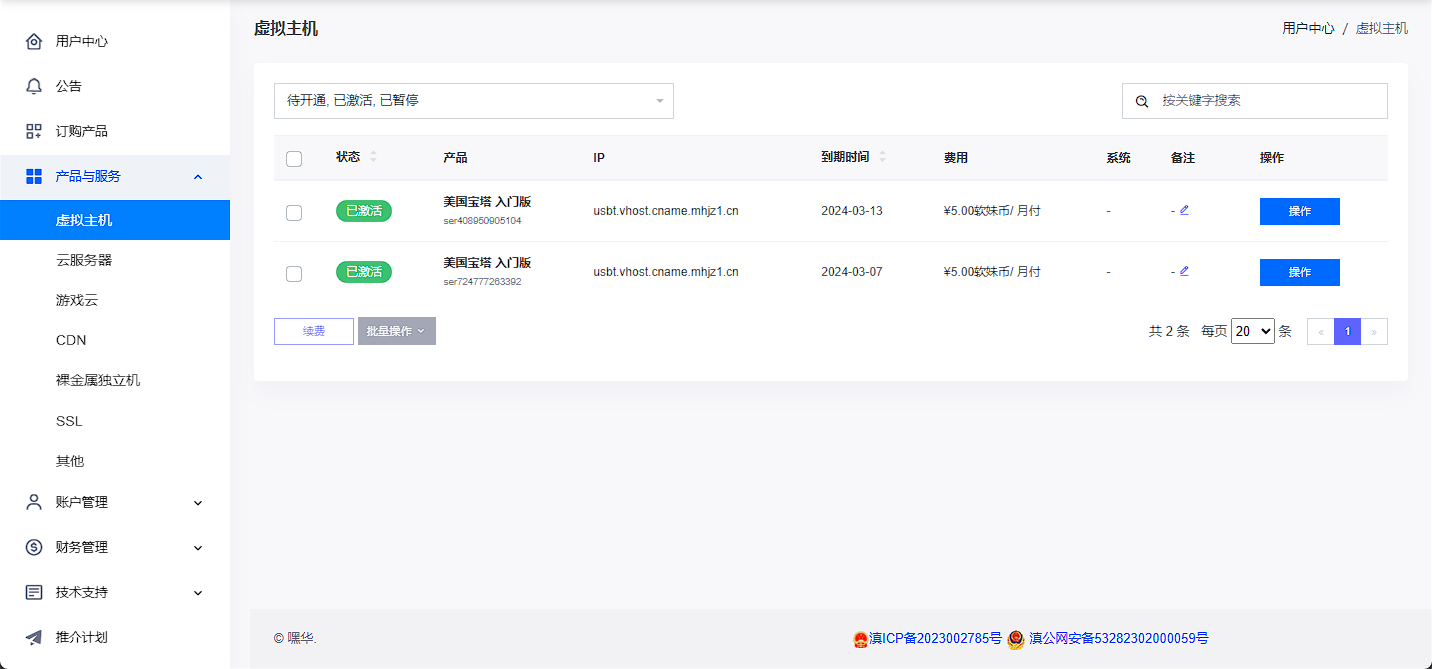Open the per-page count dropdown showing 20
Viewport: 1432px width, 669px height.
(1252, 331)
